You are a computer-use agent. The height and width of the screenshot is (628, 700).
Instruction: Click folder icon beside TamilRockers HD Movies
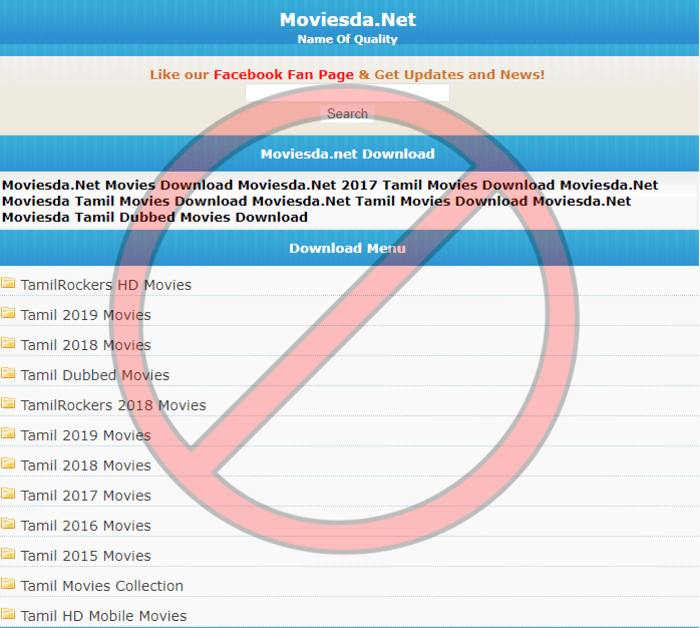(x=8, y=284)
